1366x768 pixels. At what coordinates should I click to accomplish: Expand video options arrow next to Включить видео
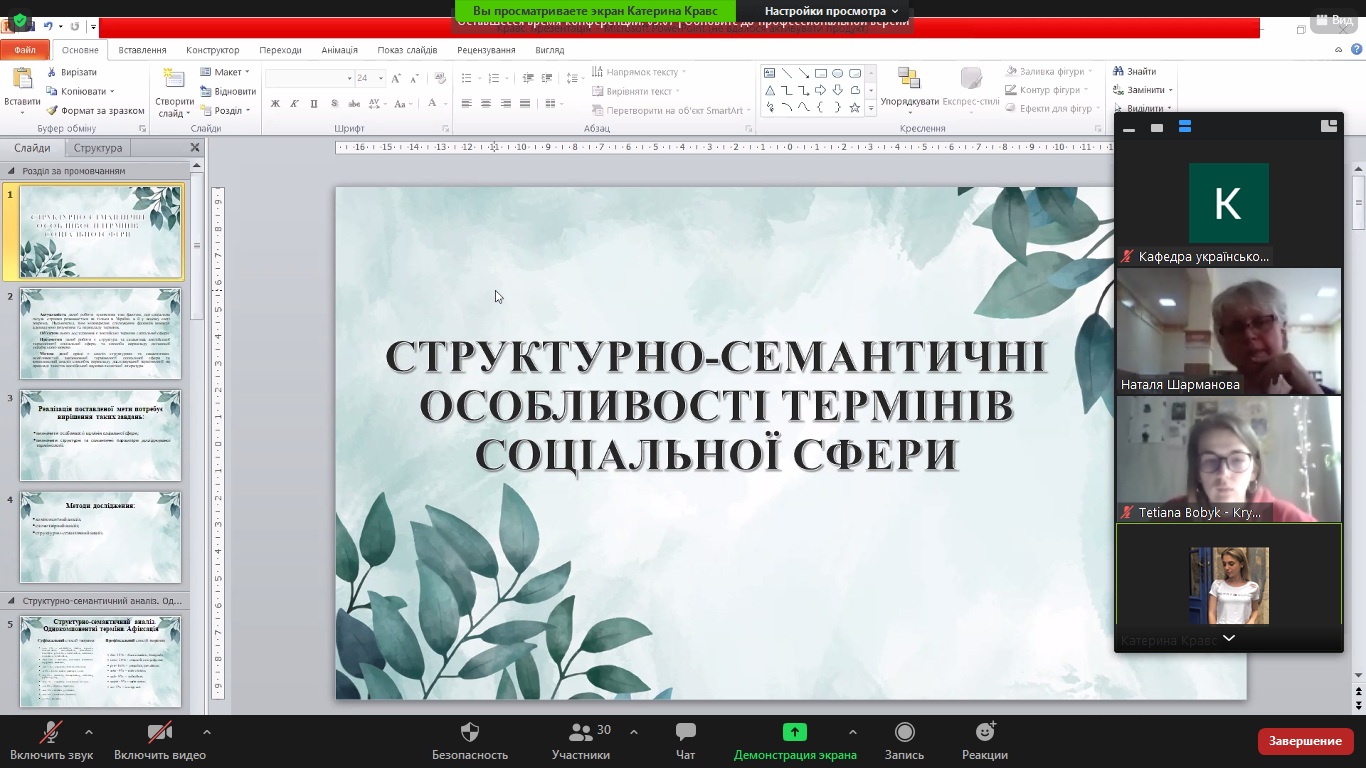[206, 731]
